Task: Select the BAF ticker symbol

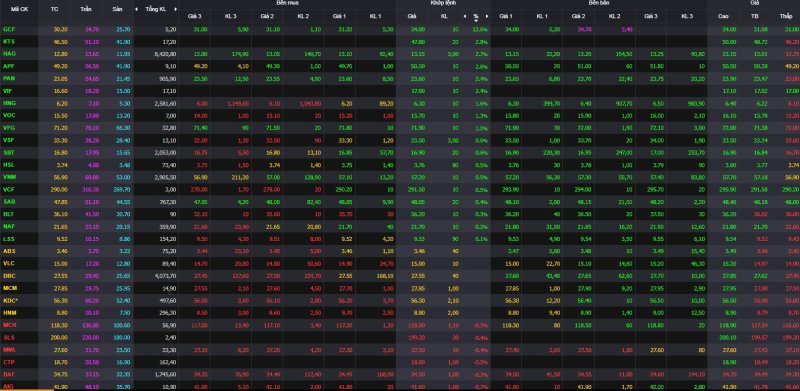Action: point(8,374)
